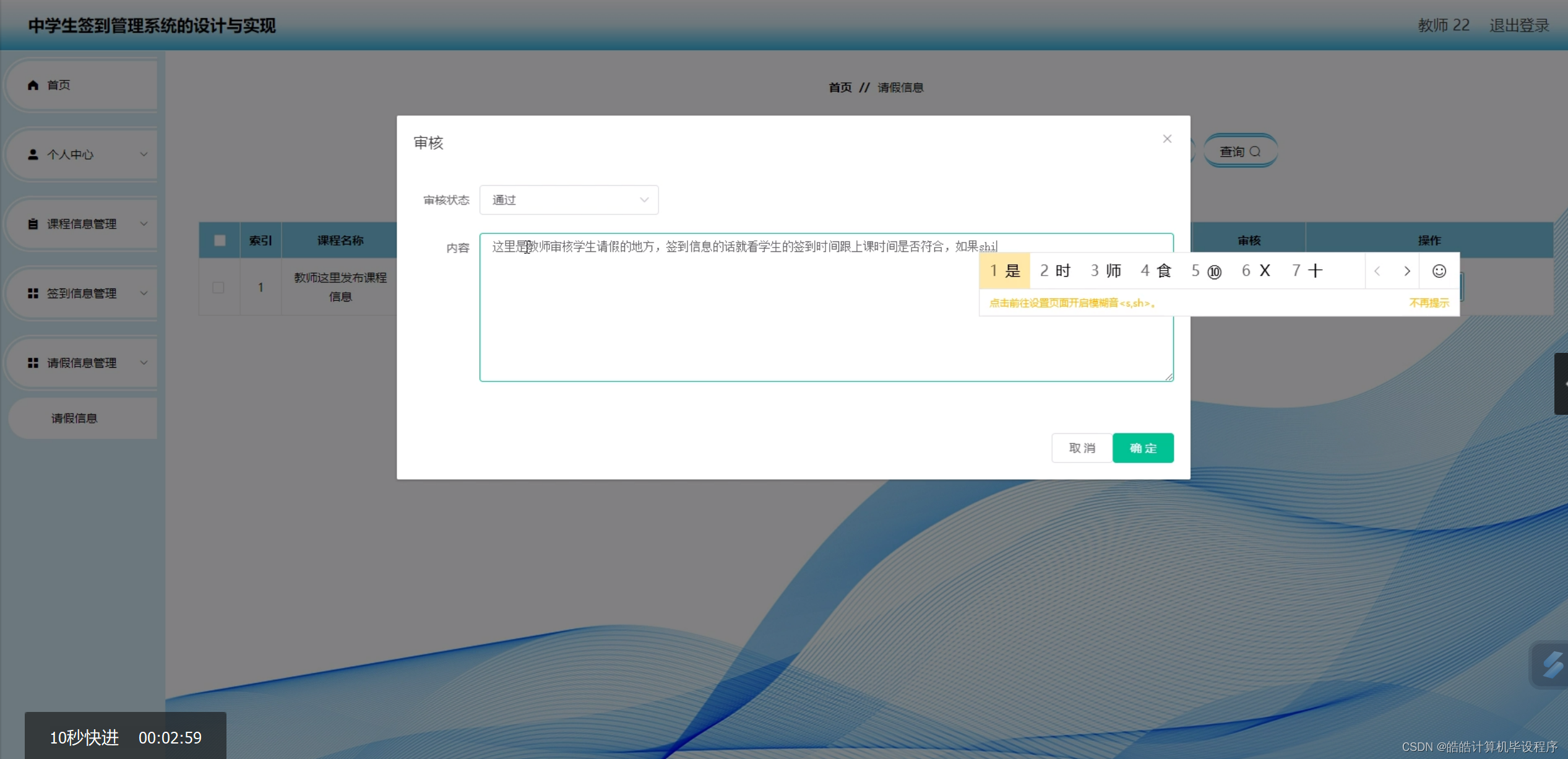
Task: Collapse the 请假信息管理 menu chevron
Action: tap(144, 363)
